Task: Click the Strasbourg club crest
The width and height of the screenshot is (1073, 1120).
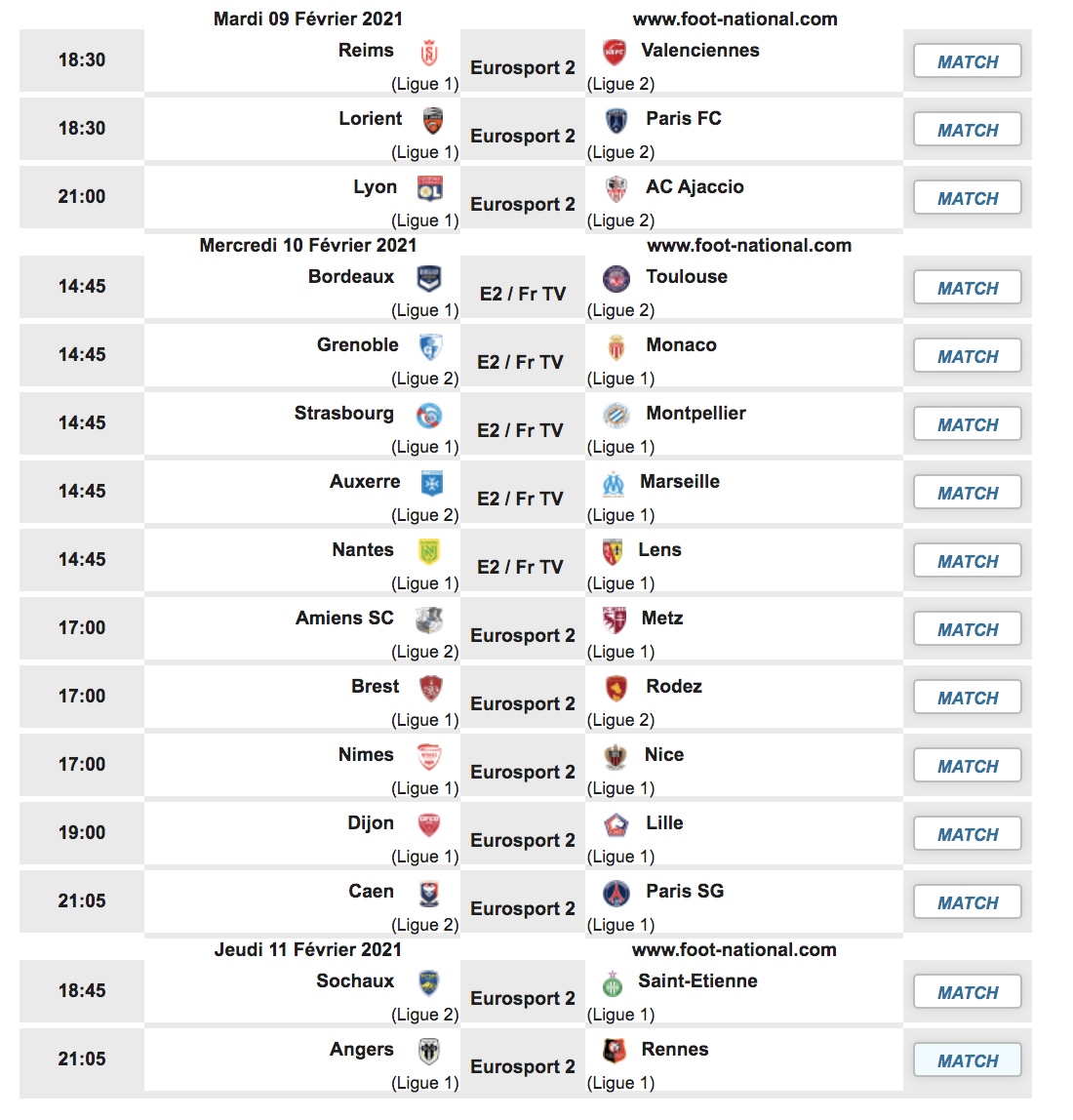Action: tap(428, 416)
